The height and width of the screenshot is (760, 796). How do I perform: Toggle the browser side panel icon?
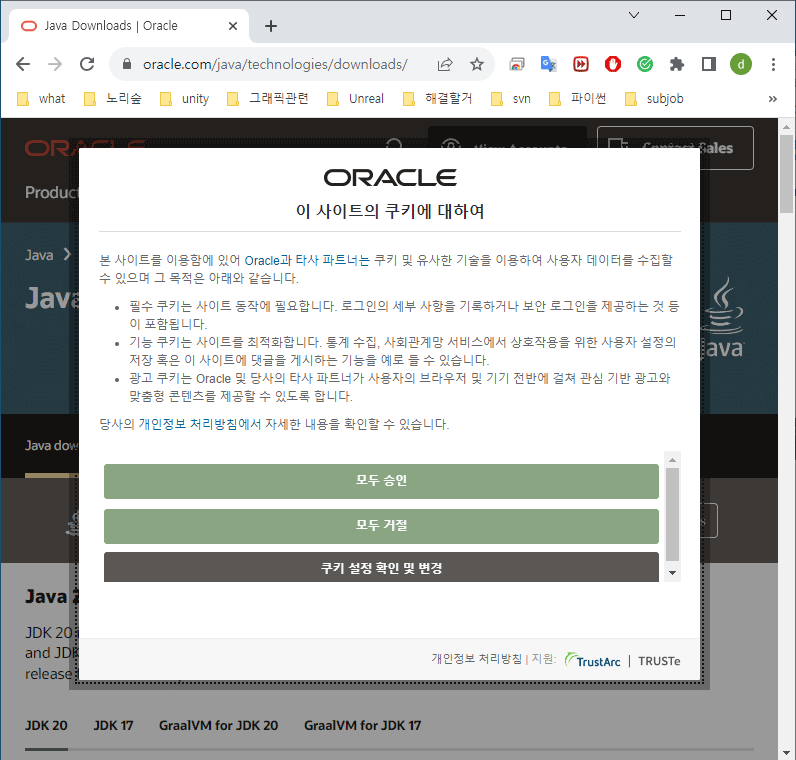709,64
